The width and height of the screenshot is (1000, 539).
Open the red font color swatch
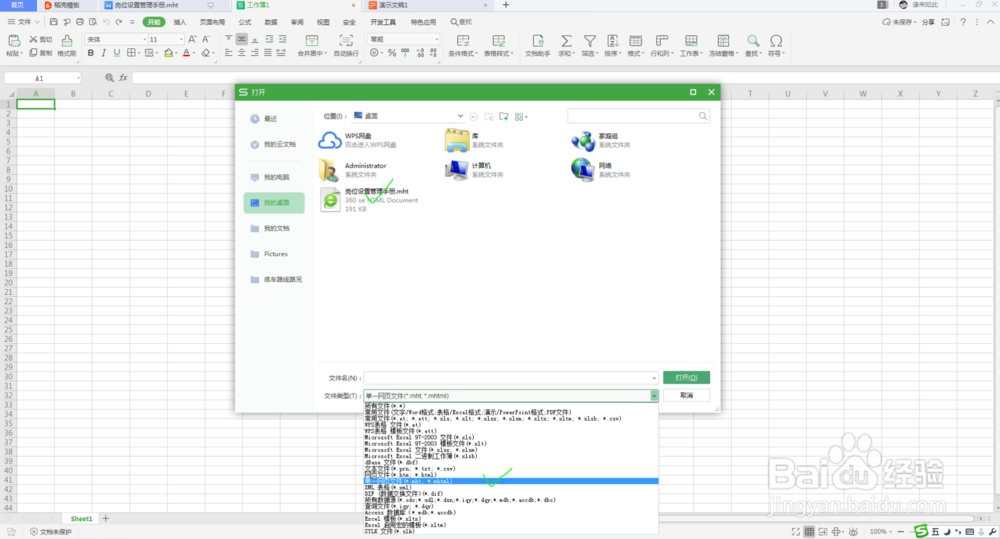pyautogui.click(x=186, y=53)
